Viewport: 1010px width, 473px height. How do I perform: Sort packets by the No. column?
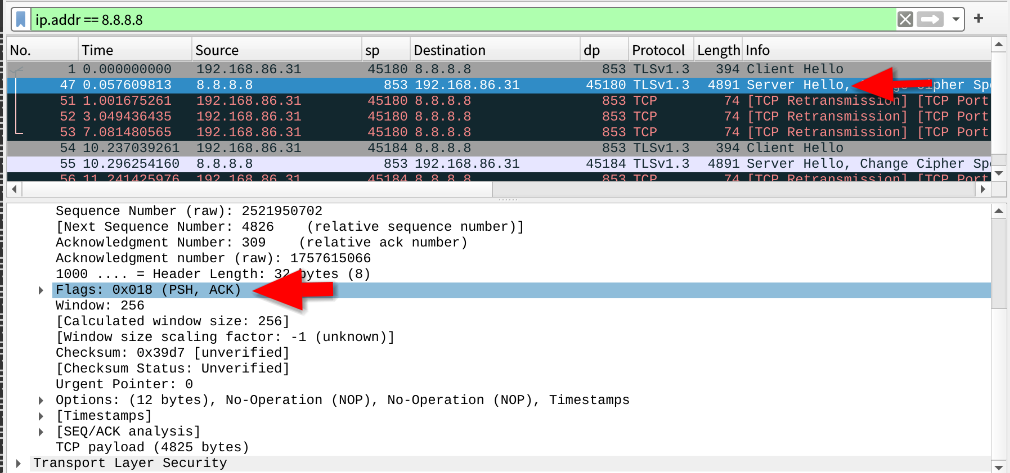(x=43, y=50)
